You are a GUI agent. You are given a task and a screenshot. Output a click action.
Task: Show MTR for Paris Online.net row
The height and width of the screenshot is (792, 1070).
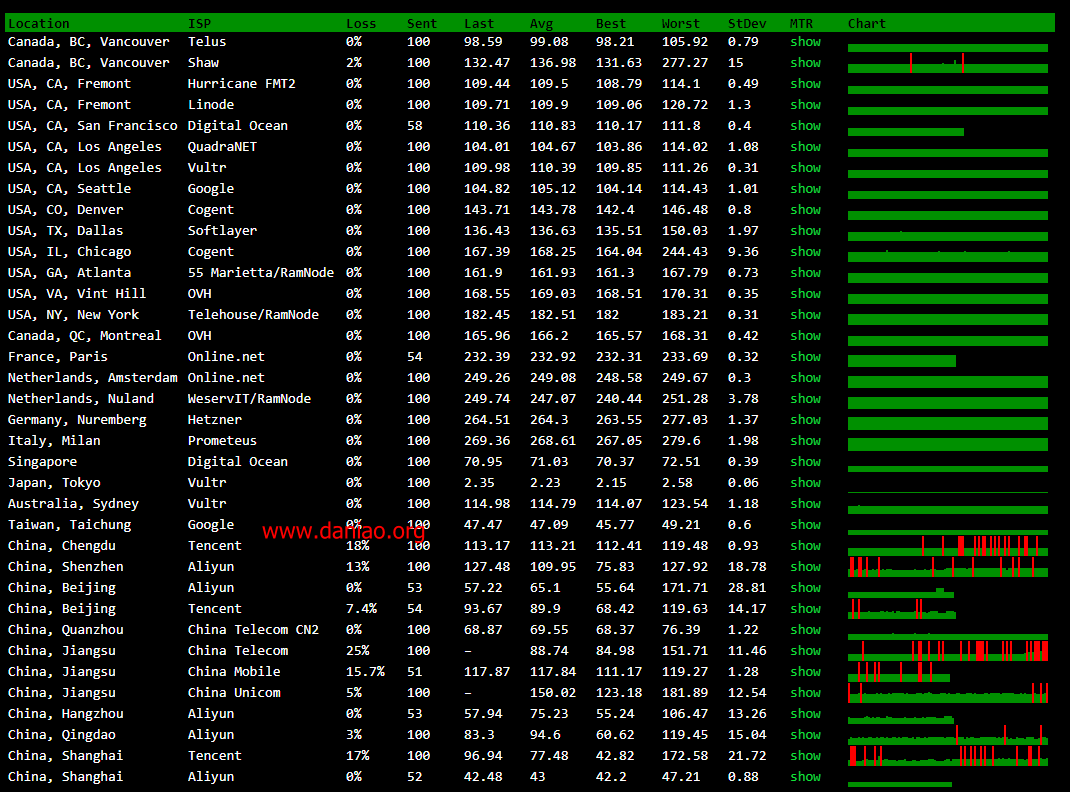coord(805,357)
